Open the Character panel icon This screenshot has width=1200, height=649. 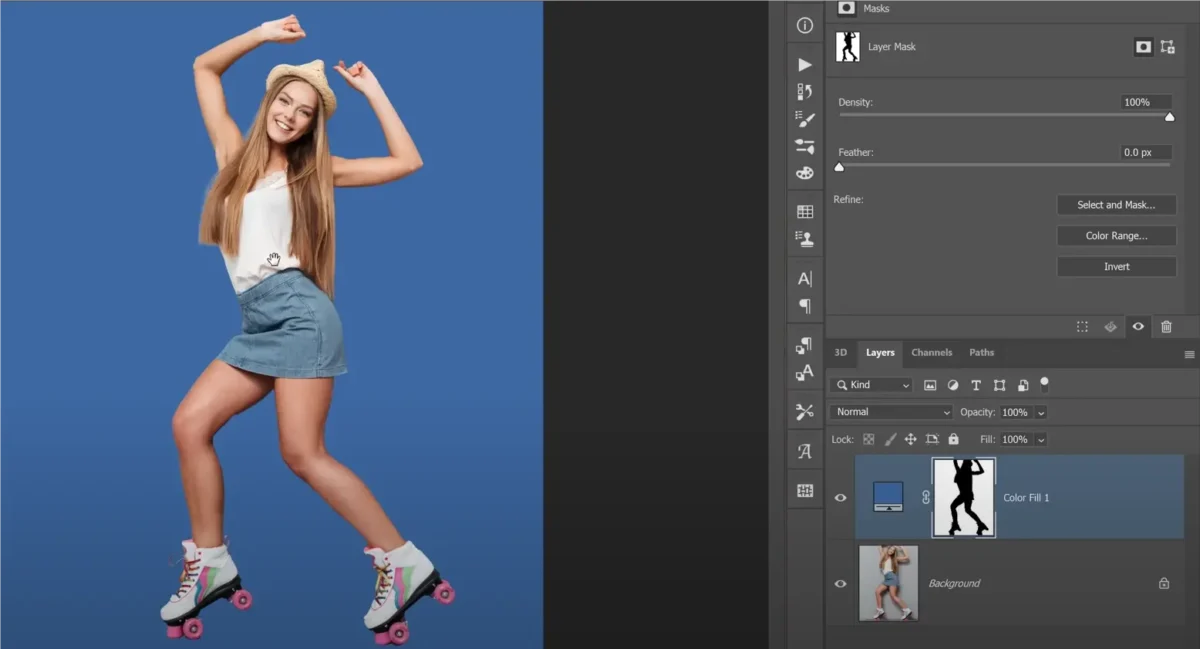click(804, 279)
